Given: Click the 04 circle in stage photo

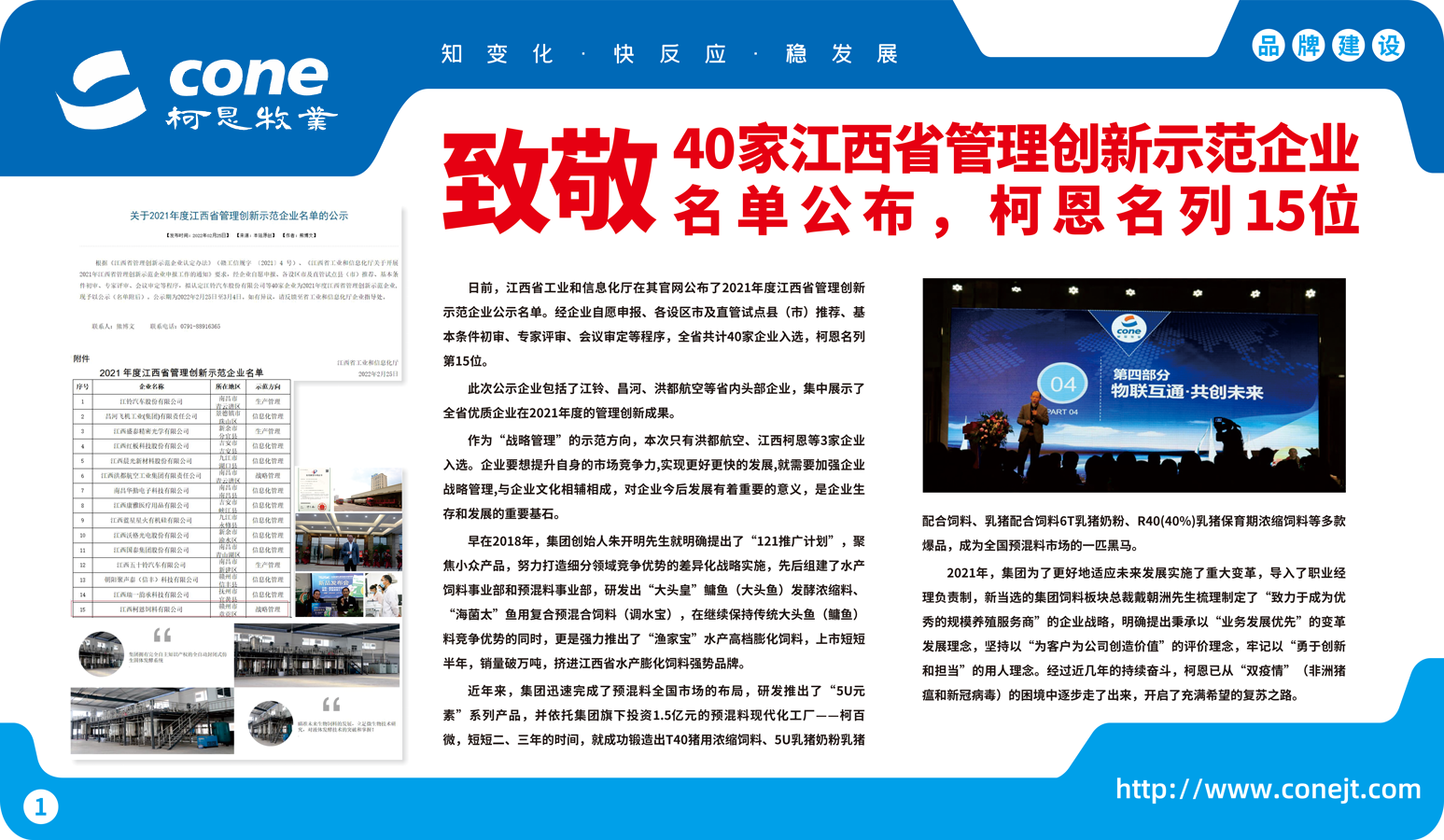Looking at the screenshot, I should tap(1063, 384).
